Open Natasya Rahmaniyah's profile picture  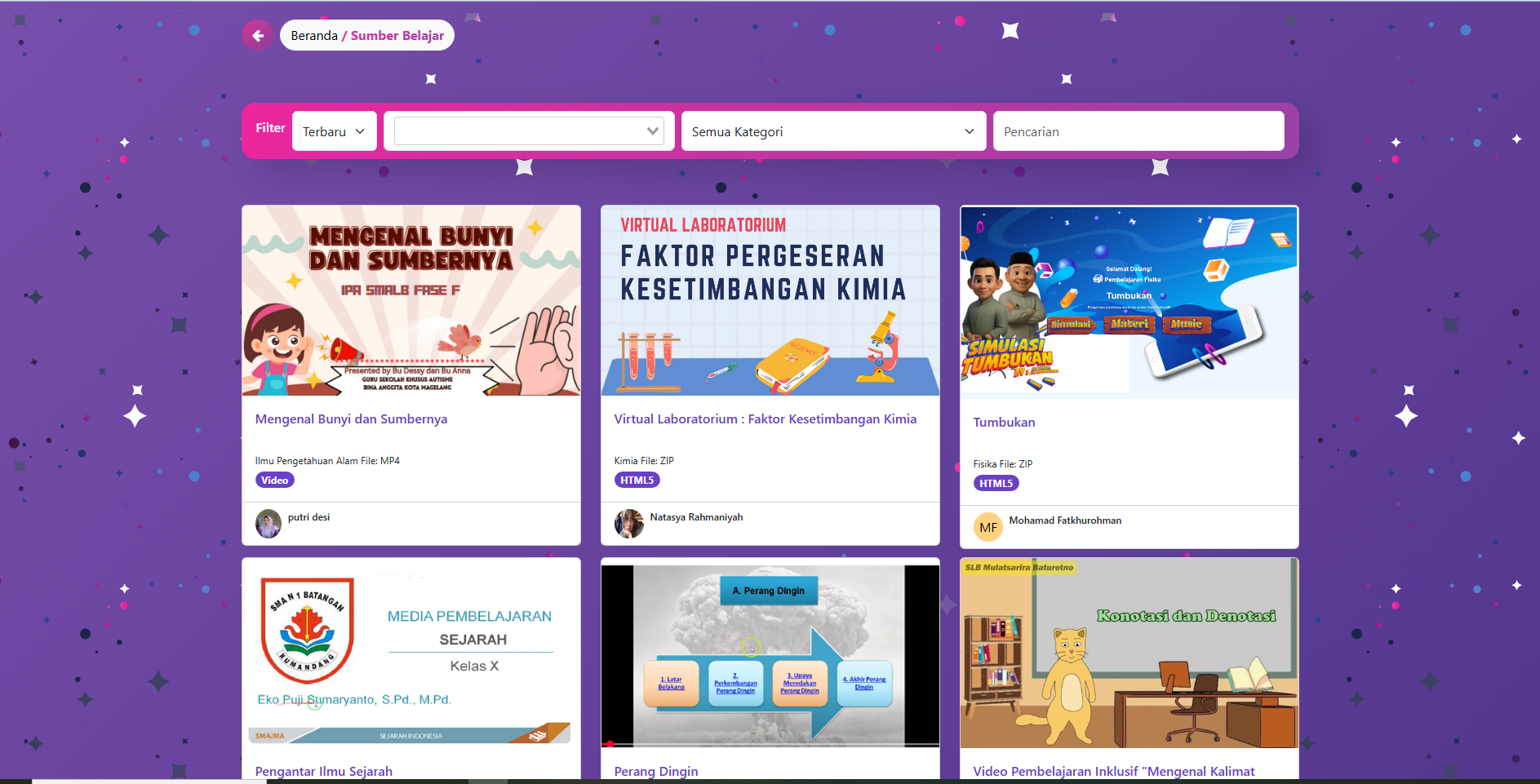tap(628, 524)
